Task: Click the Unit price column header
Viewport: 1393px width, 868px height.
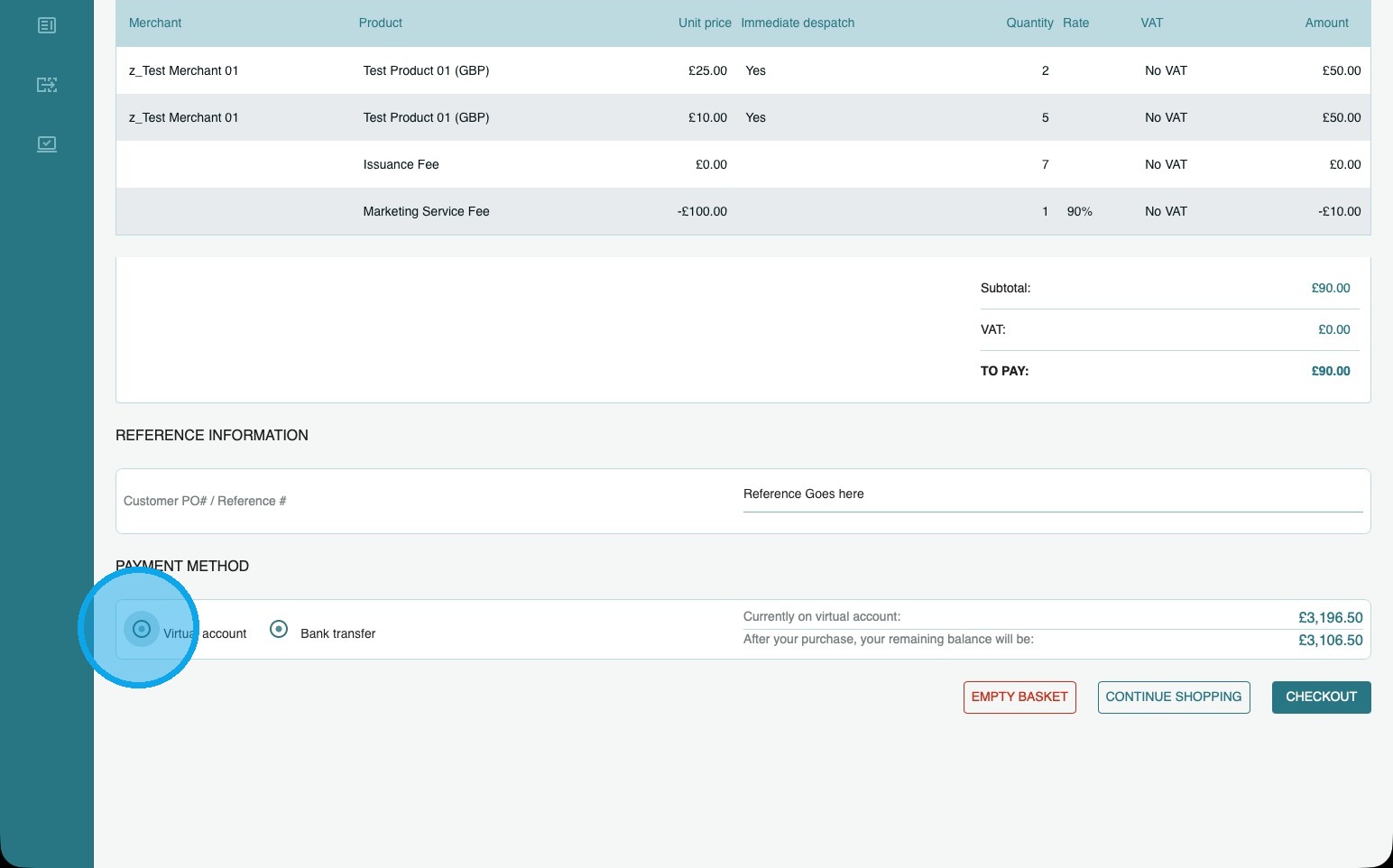Action: click(705, 23)
